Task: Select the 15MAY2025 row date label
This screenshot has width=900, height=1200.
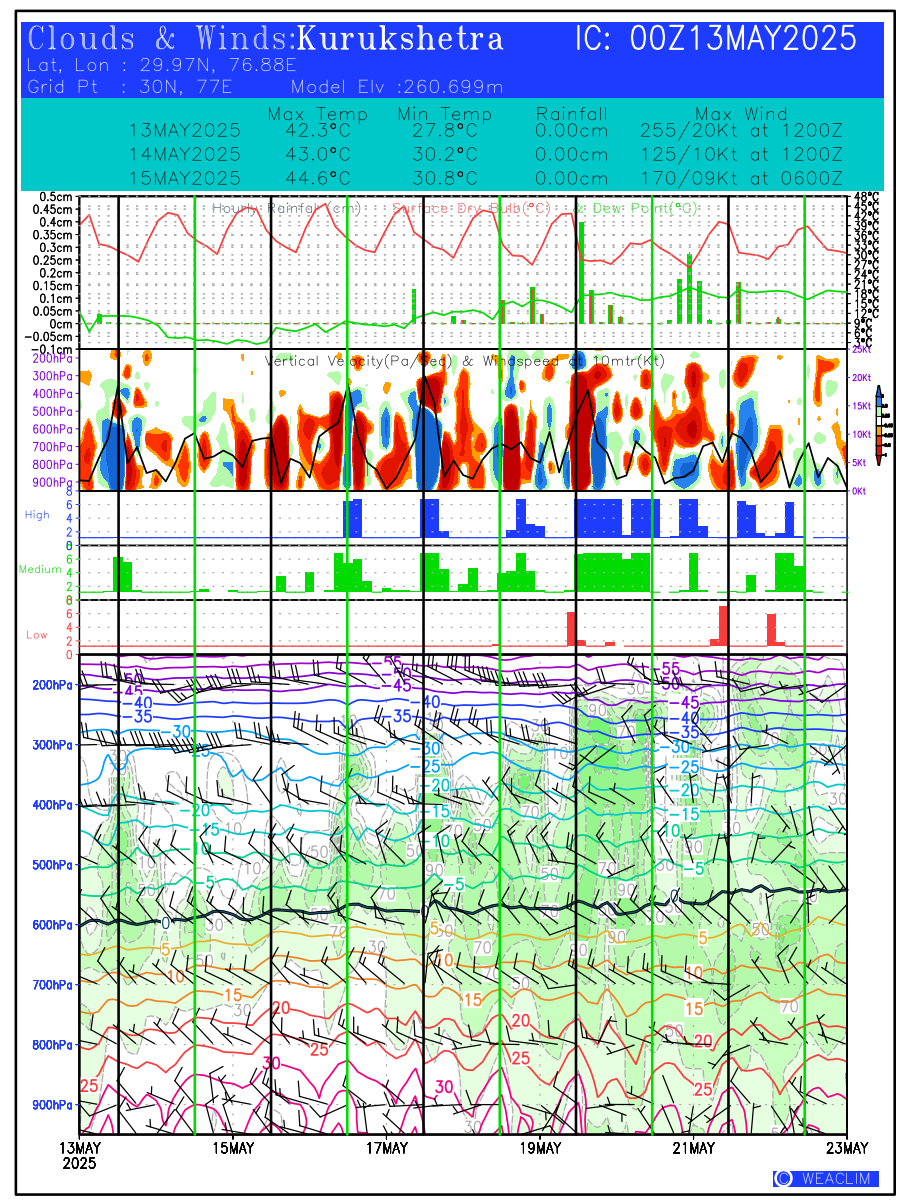Action: [x=185, y=178]
